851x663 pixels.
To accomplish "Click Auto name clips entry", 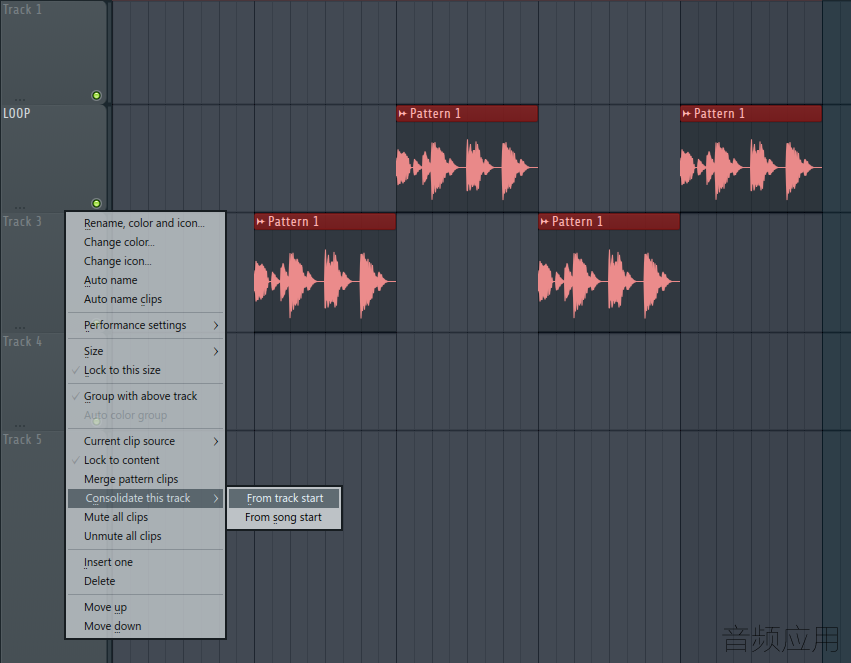I will [x=144, y=299].
